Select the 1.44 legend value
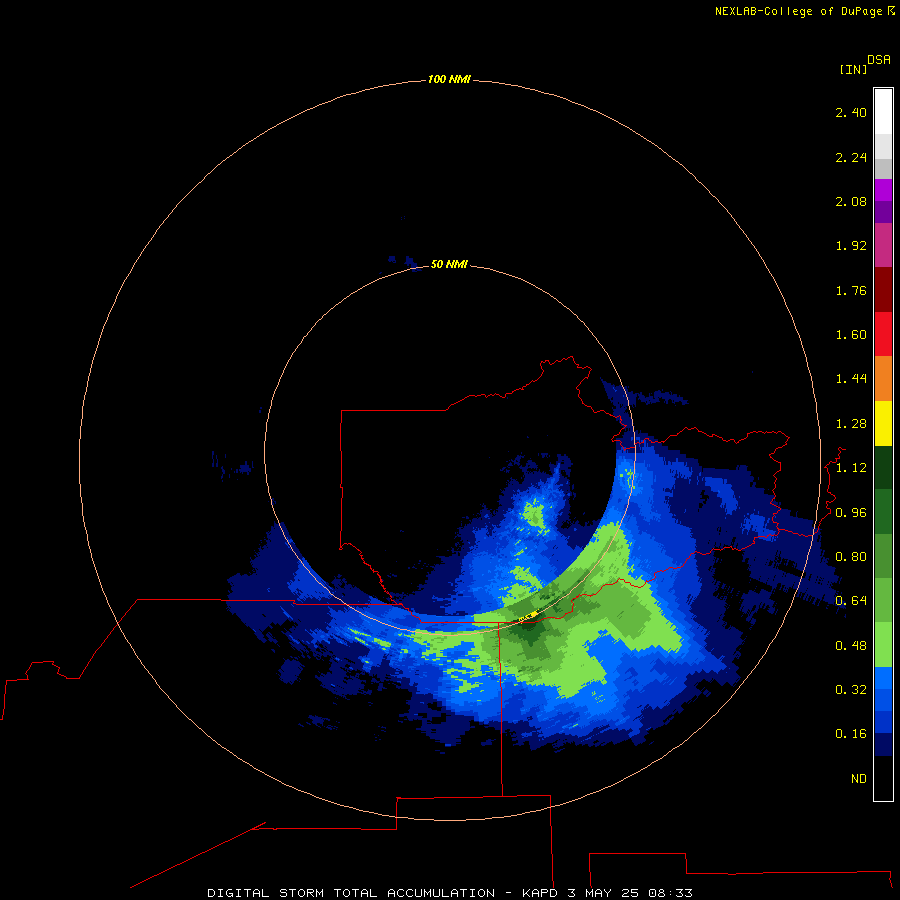The image size is (900, 900). click(851, 379)
